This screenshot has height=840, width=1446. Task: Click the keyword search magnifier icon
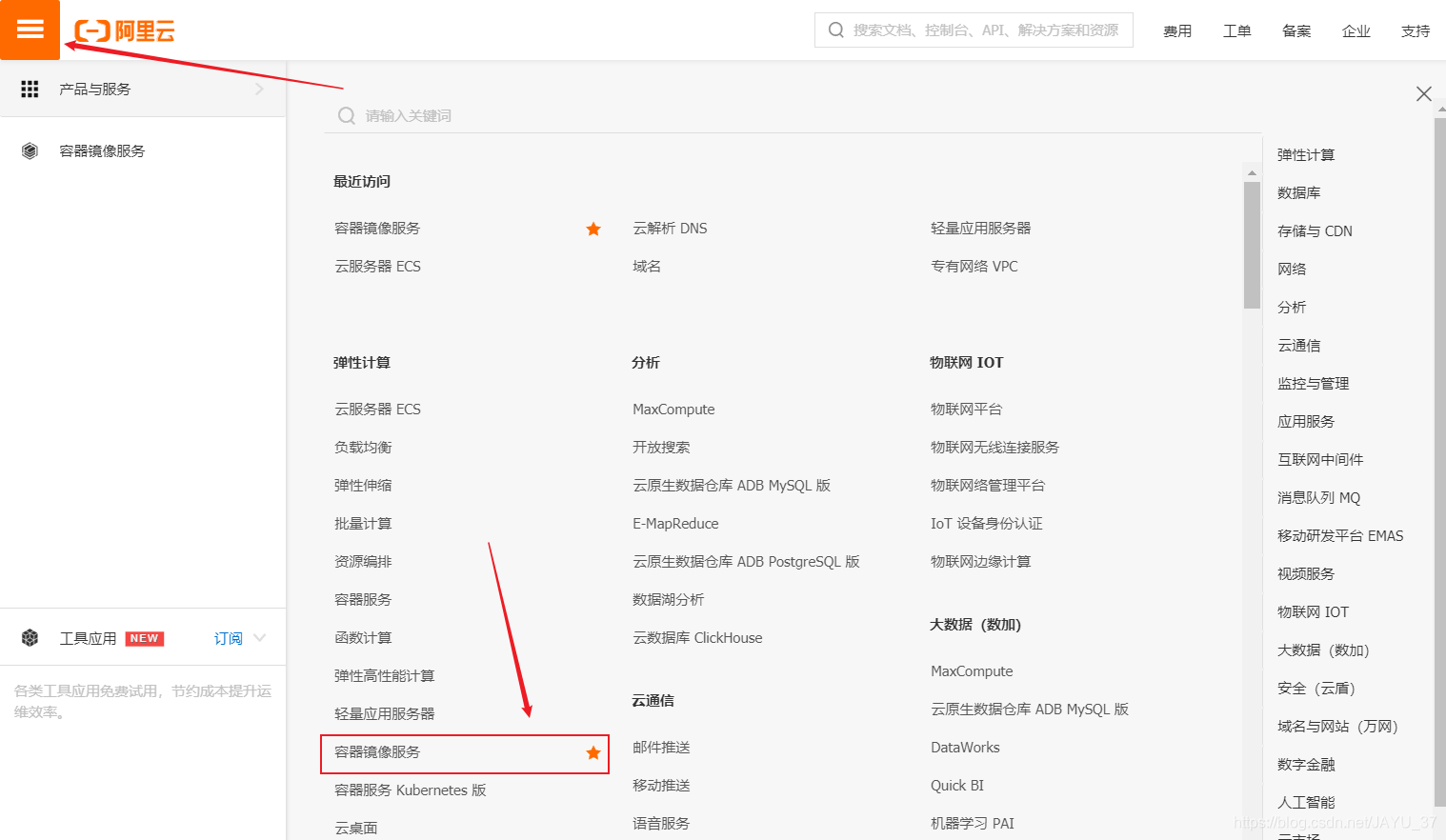tap(347, 115)
